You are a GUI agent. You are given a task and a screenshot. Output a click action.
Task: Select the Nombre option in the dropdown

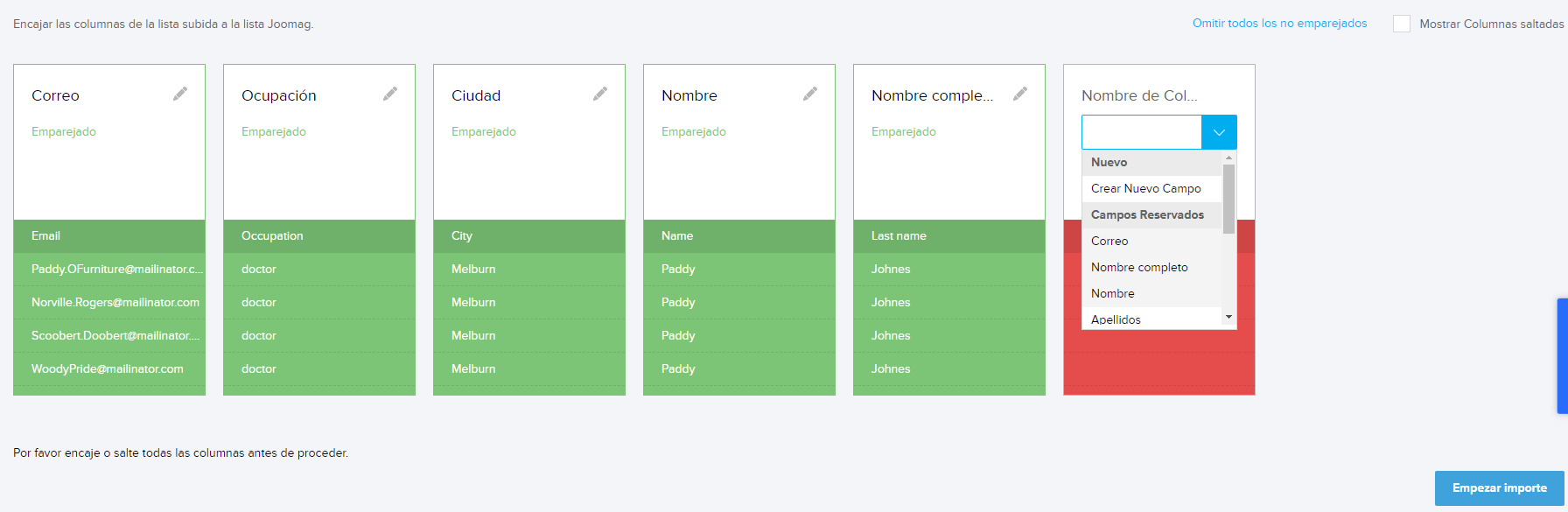1112,293
